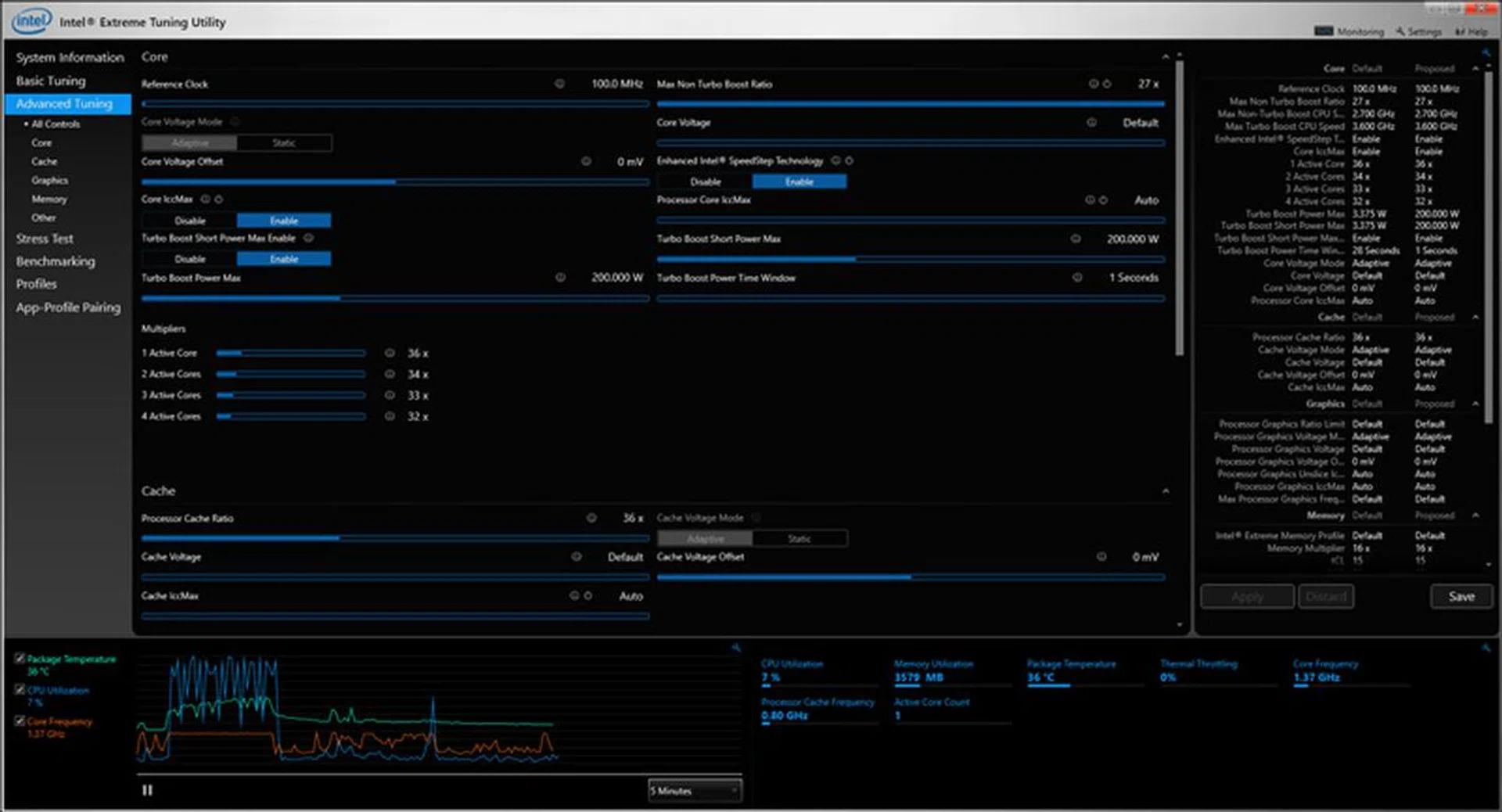Collapse the Core section

point(1165,56)
